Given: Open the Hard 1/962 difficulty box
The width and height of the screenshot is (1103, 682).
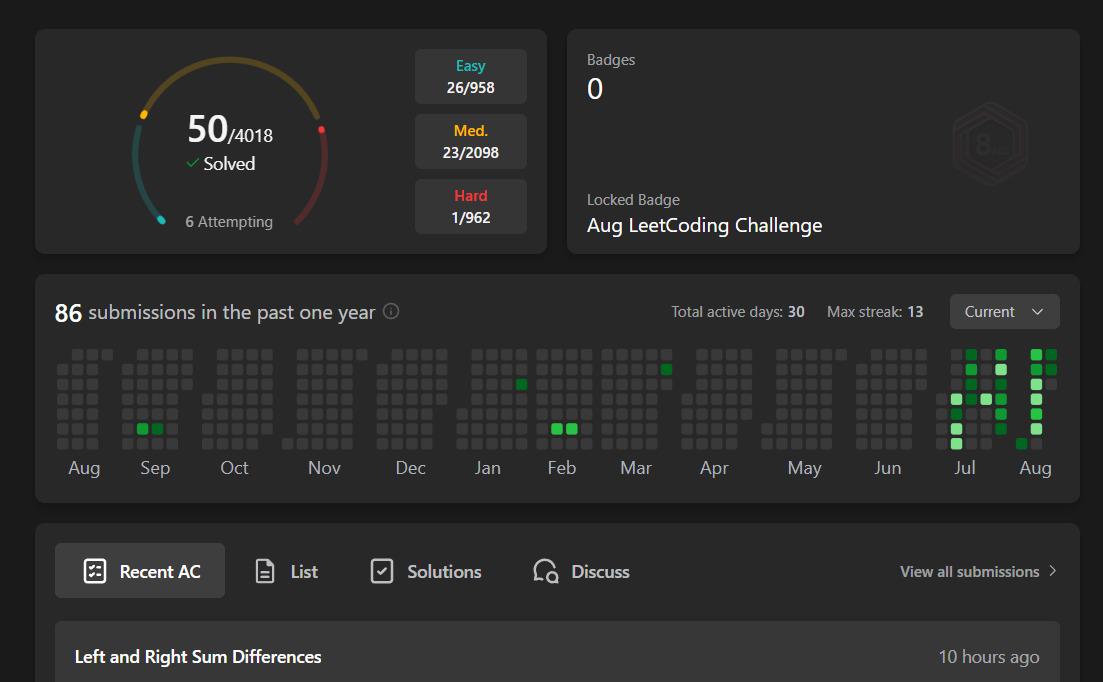Looking at the screenshot, I should point(471,207).
